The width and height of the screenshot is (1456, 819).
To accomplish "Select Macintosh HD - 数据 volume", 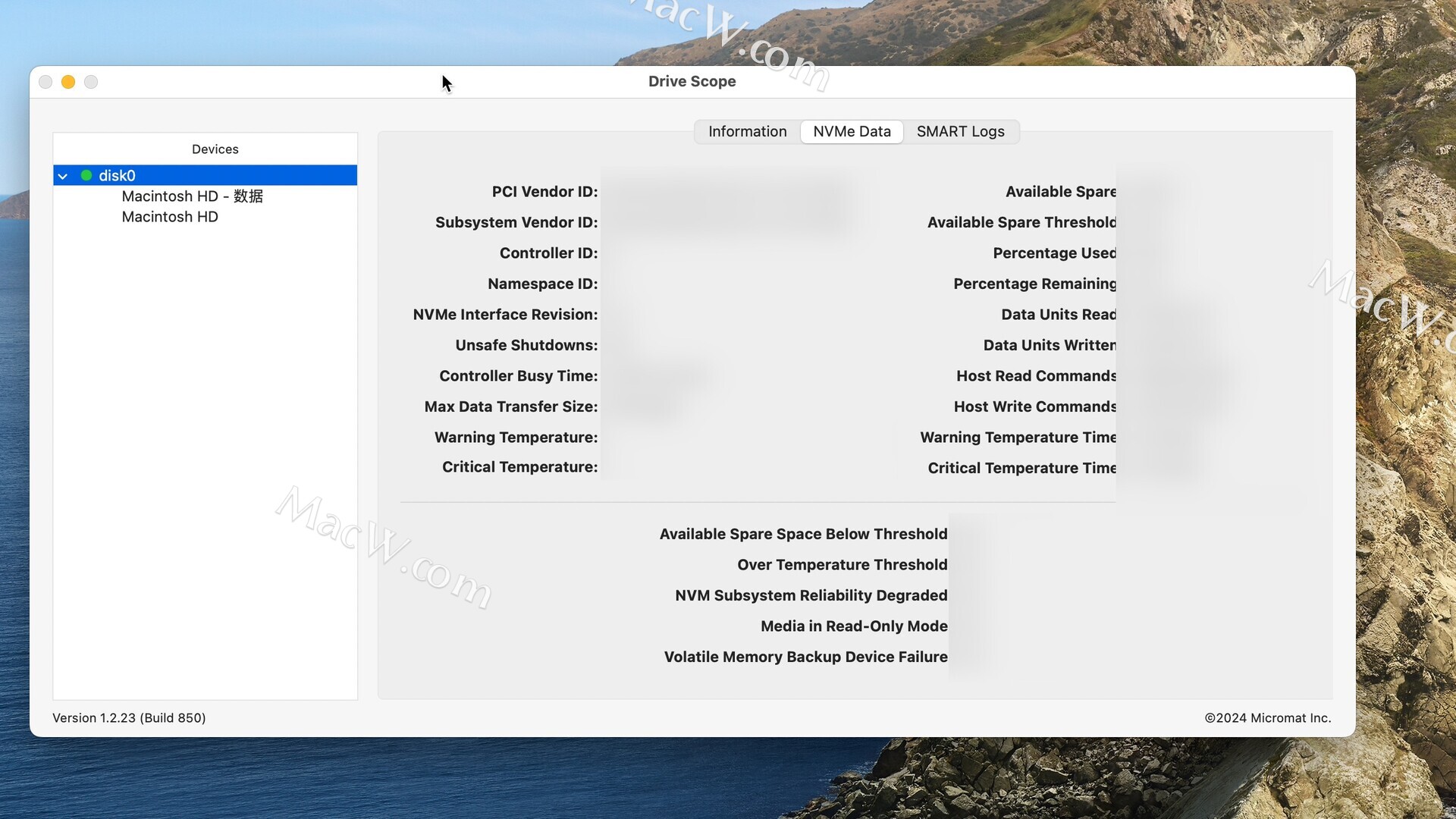I will [192, 196].
